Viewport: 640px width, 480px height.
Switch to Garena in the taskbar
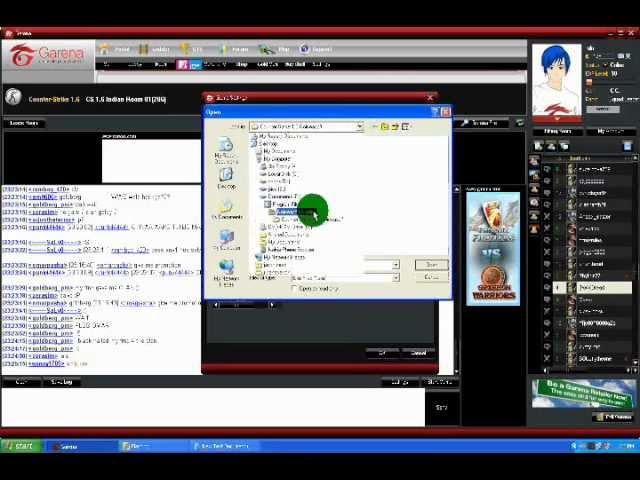coord(82,447)
